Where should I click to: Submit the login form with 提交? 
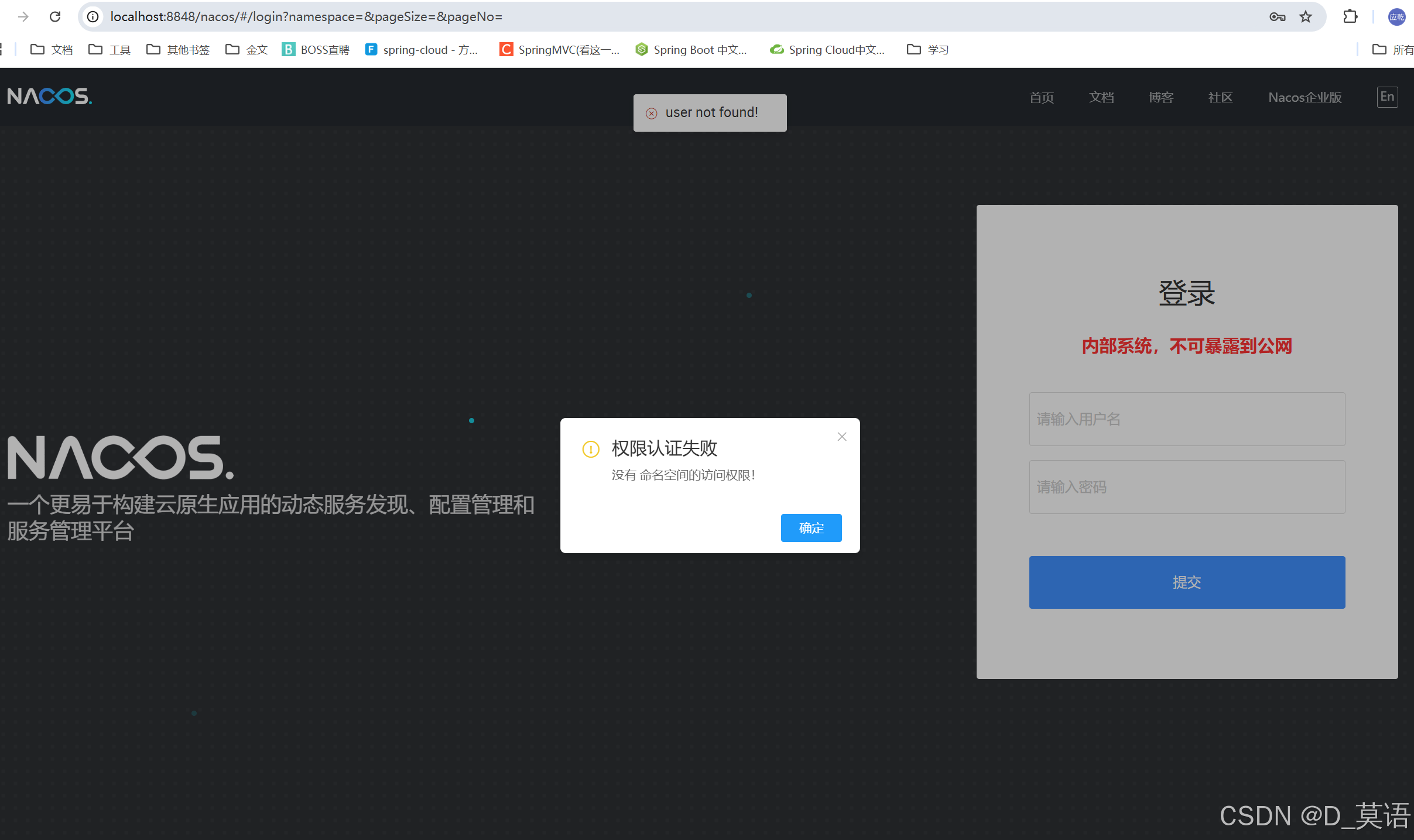click(1187, 582)
